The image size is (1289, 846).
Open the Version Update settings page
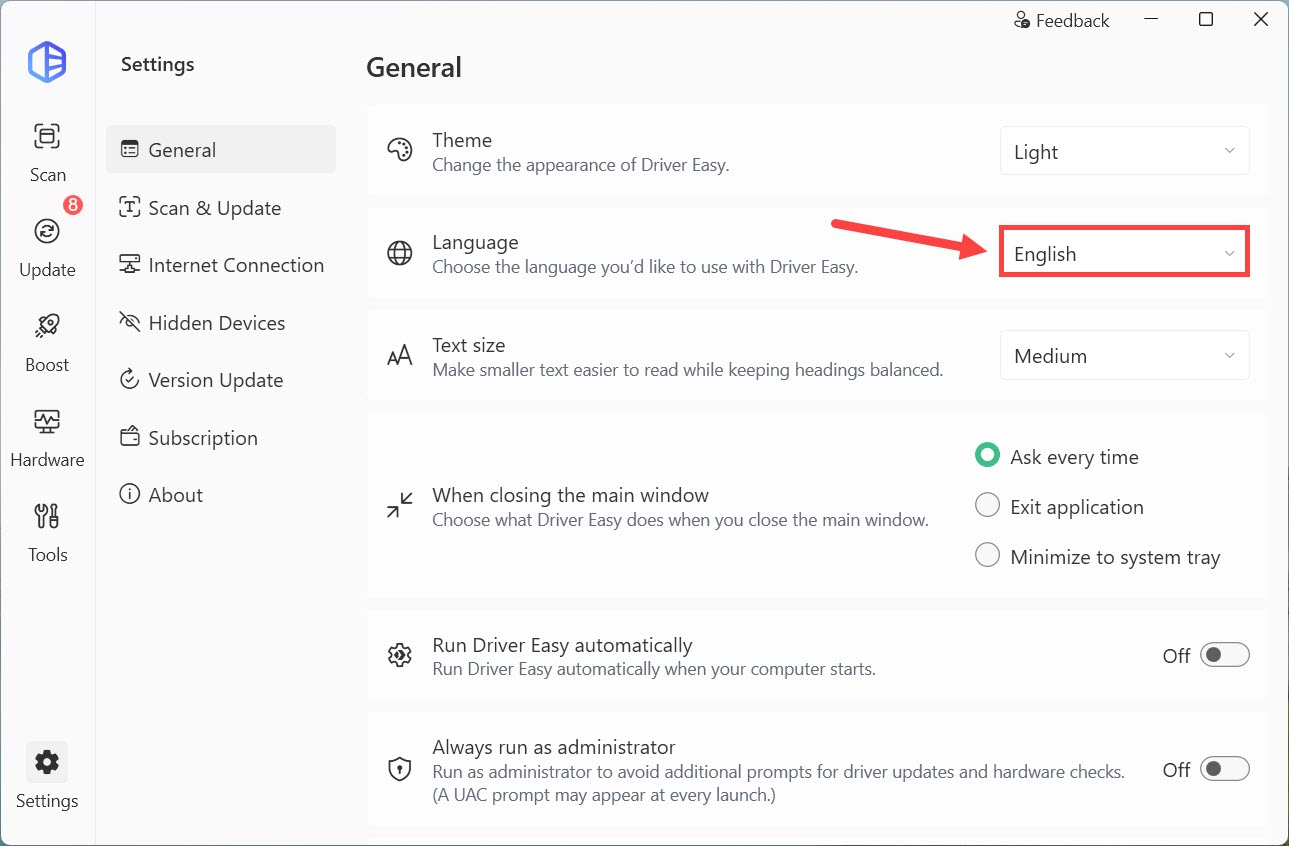coord(221,380)
